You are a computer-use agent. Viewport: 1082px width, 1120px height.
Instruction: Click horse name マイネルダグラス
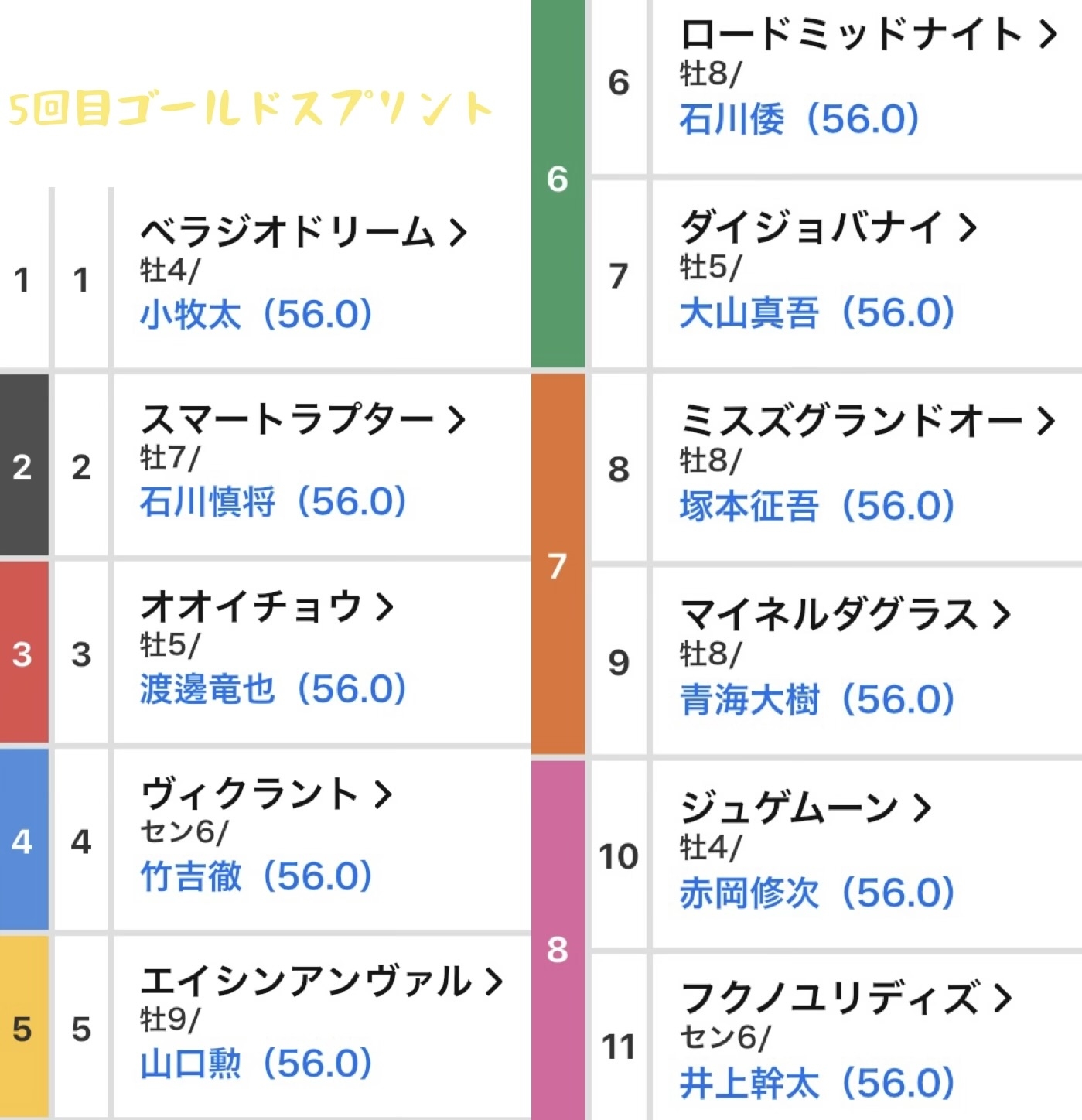(829, 615)
